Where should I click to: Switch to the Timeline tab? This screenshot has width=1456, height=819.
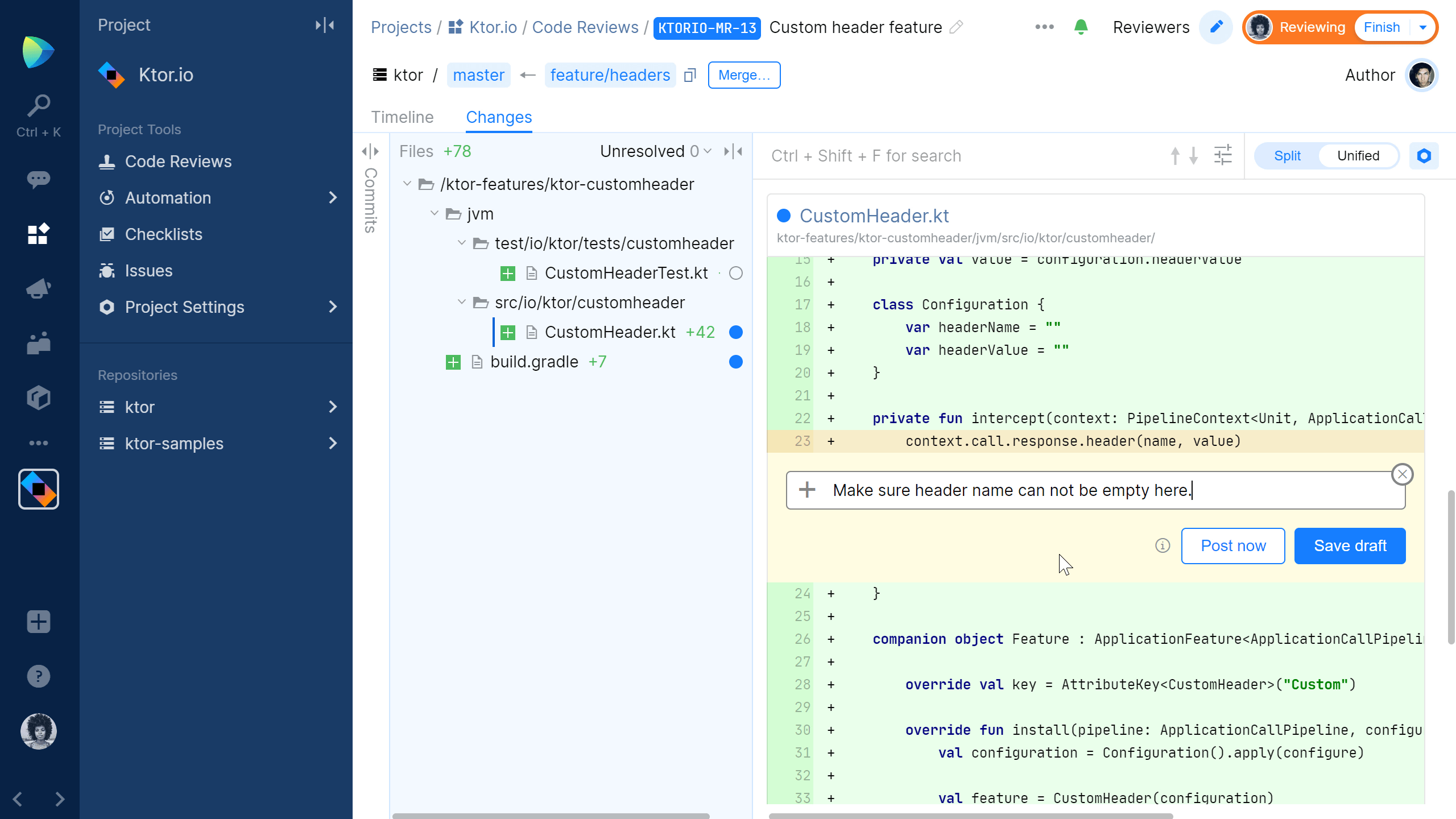(402, 117)
